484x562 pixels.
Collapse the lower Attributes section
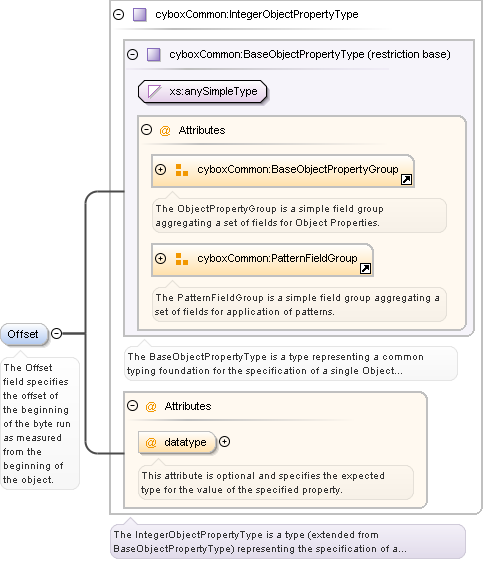click(x=133, y=406)
